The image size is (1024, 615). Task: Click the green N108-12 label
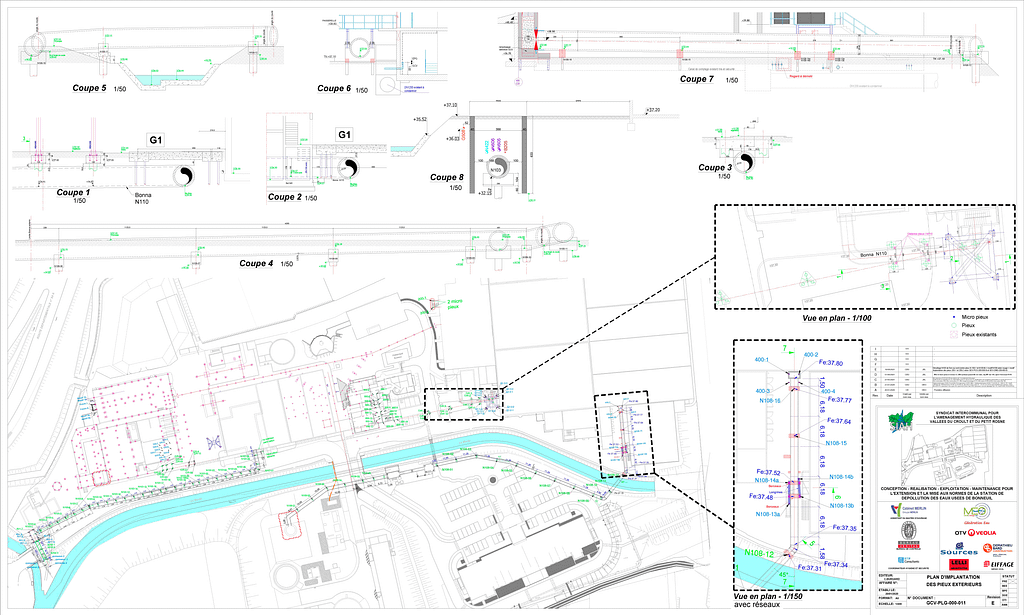pos(761,552)
